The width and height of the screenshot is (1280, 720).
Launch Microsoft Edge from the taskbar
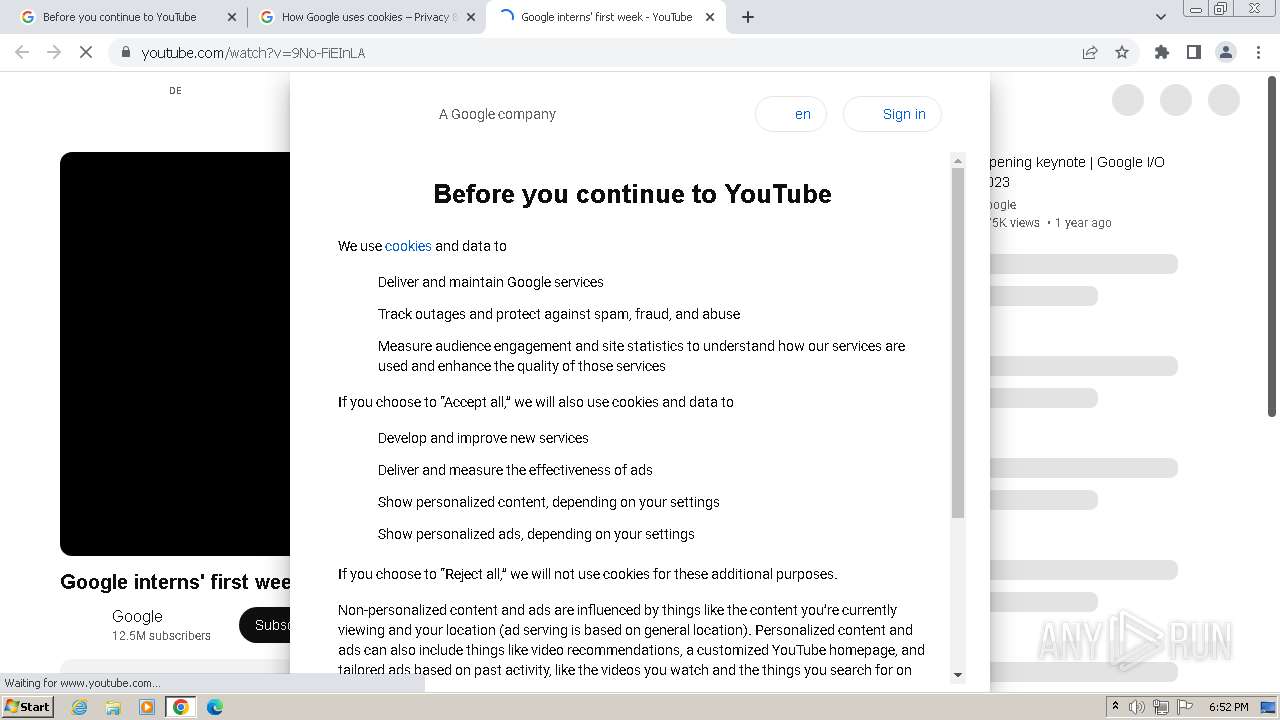tap(215, 707)
